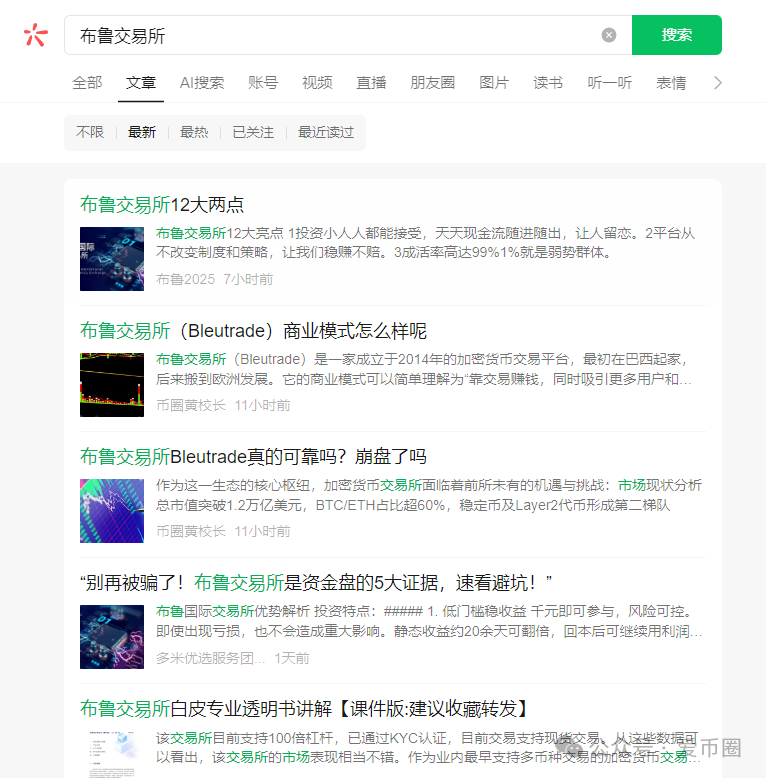Screen dimensions: 766x778
Task: Choose the 不限 filter
Action: click(90, 132)
